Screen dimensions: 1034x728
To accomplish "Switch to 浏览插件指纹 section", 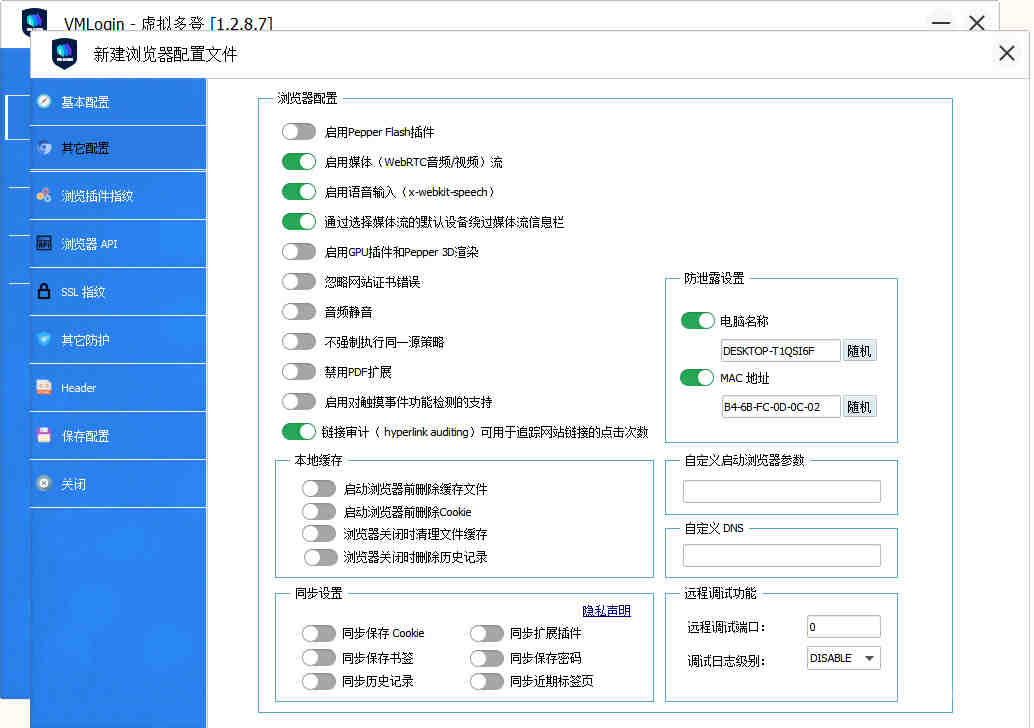I will (118, 196).
